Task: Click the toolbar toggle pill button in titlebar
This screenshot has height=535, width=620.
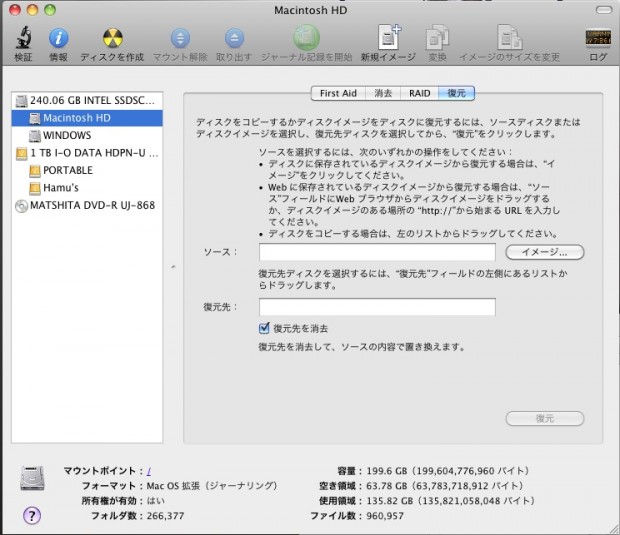Action: (x=604, y=10)
